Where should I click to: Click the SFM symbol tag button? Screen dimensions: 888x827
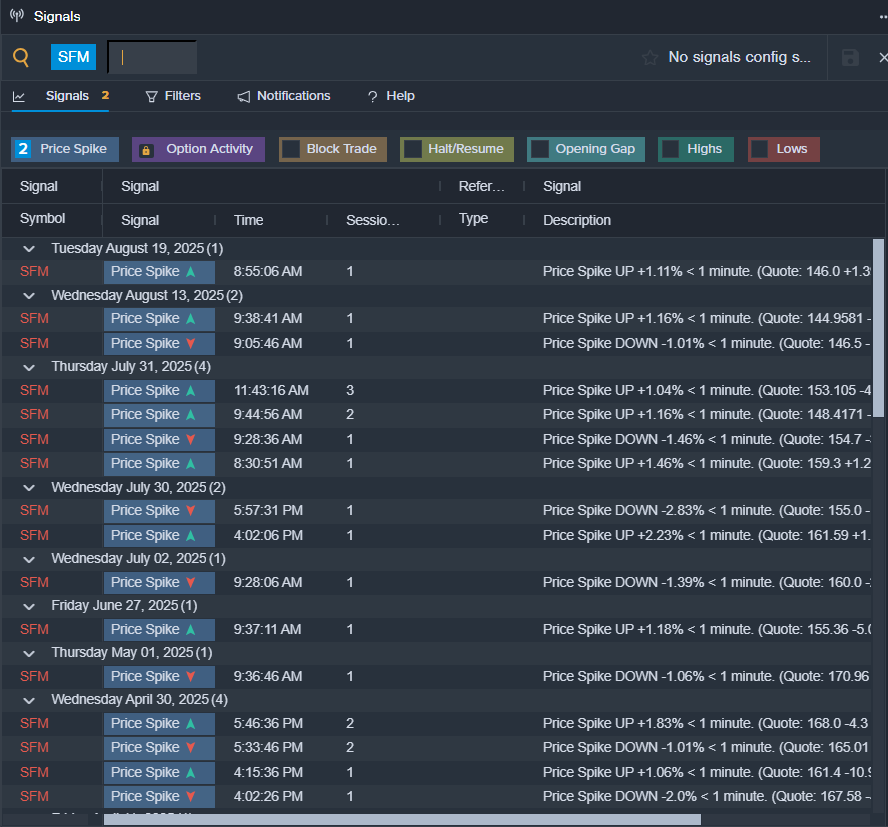coord(74,57)
